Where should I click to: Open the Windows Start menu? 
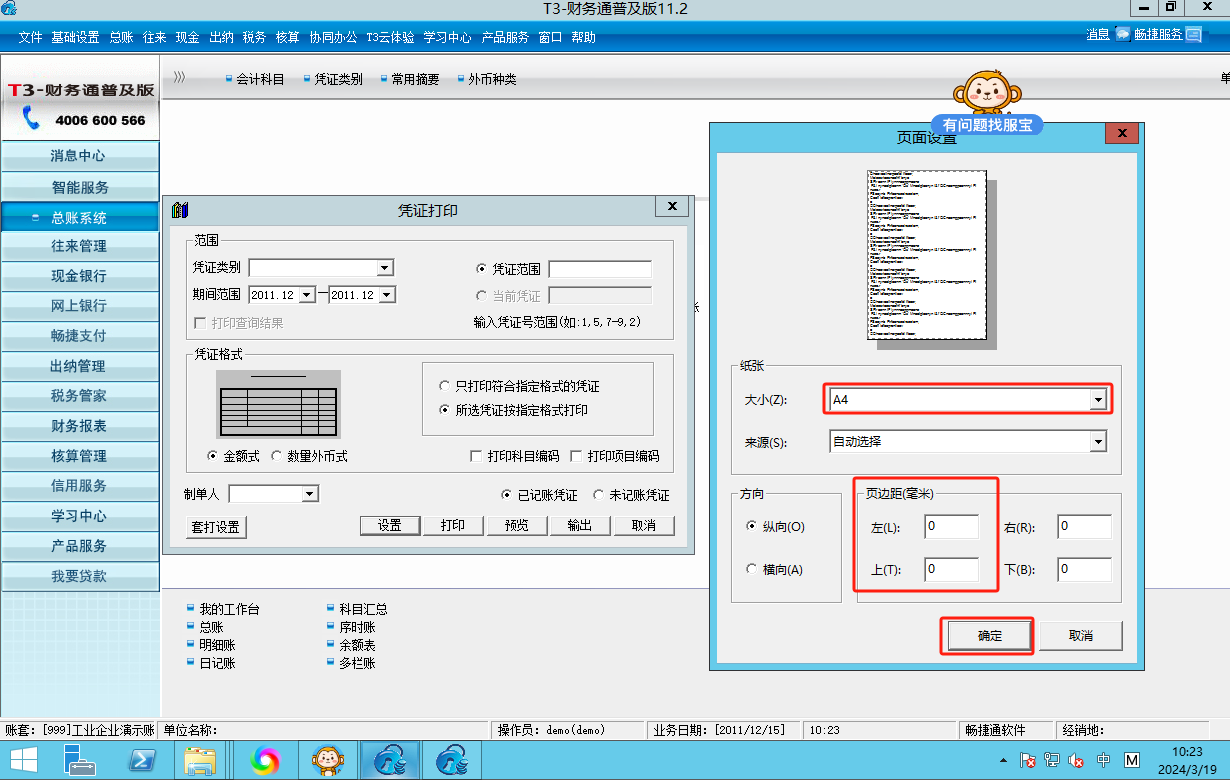click(23, 760)
